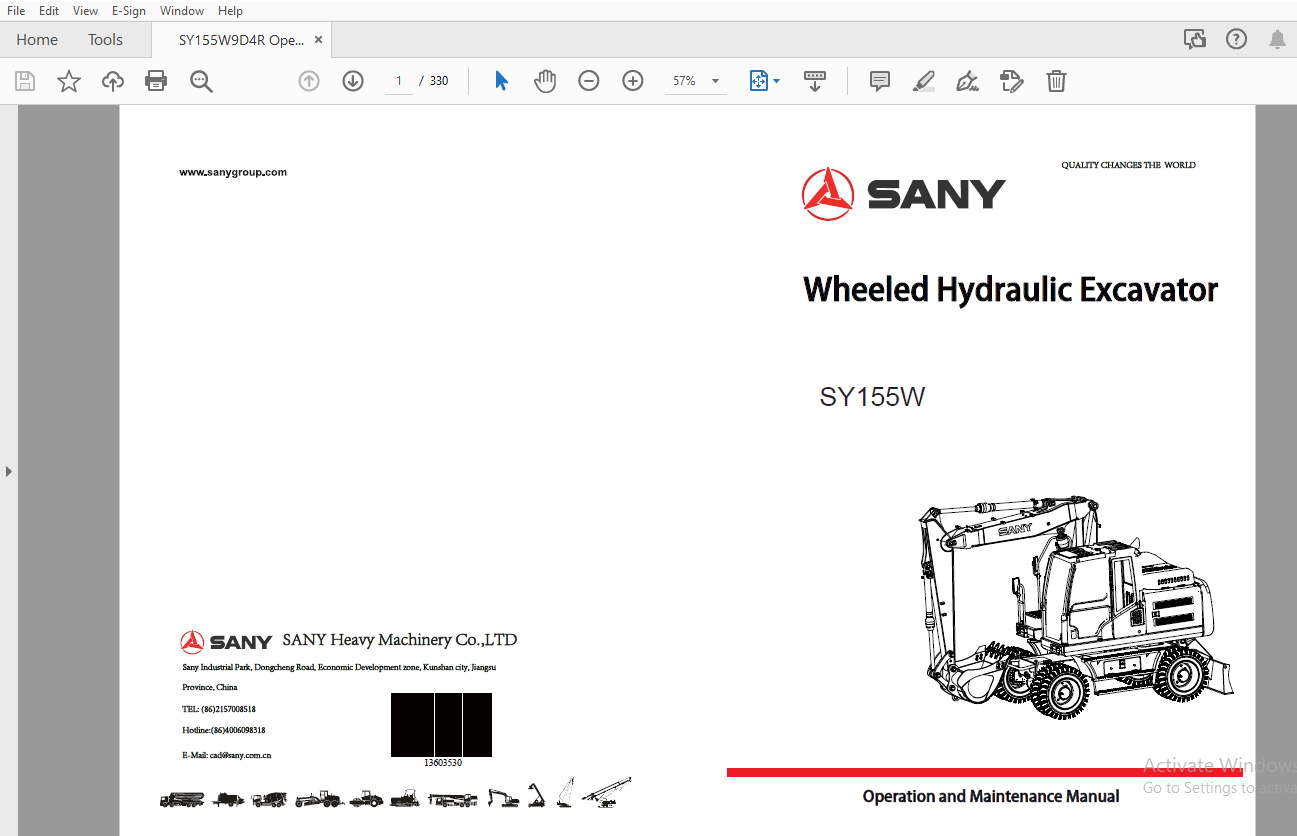Click the fit page view icon

point(759,81)
